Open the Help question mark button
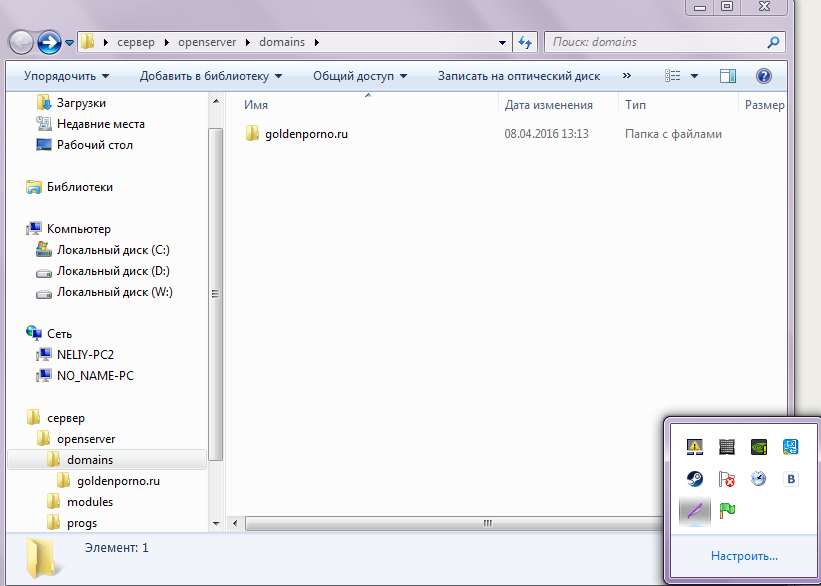821x586 pixels. pos(764,76)
